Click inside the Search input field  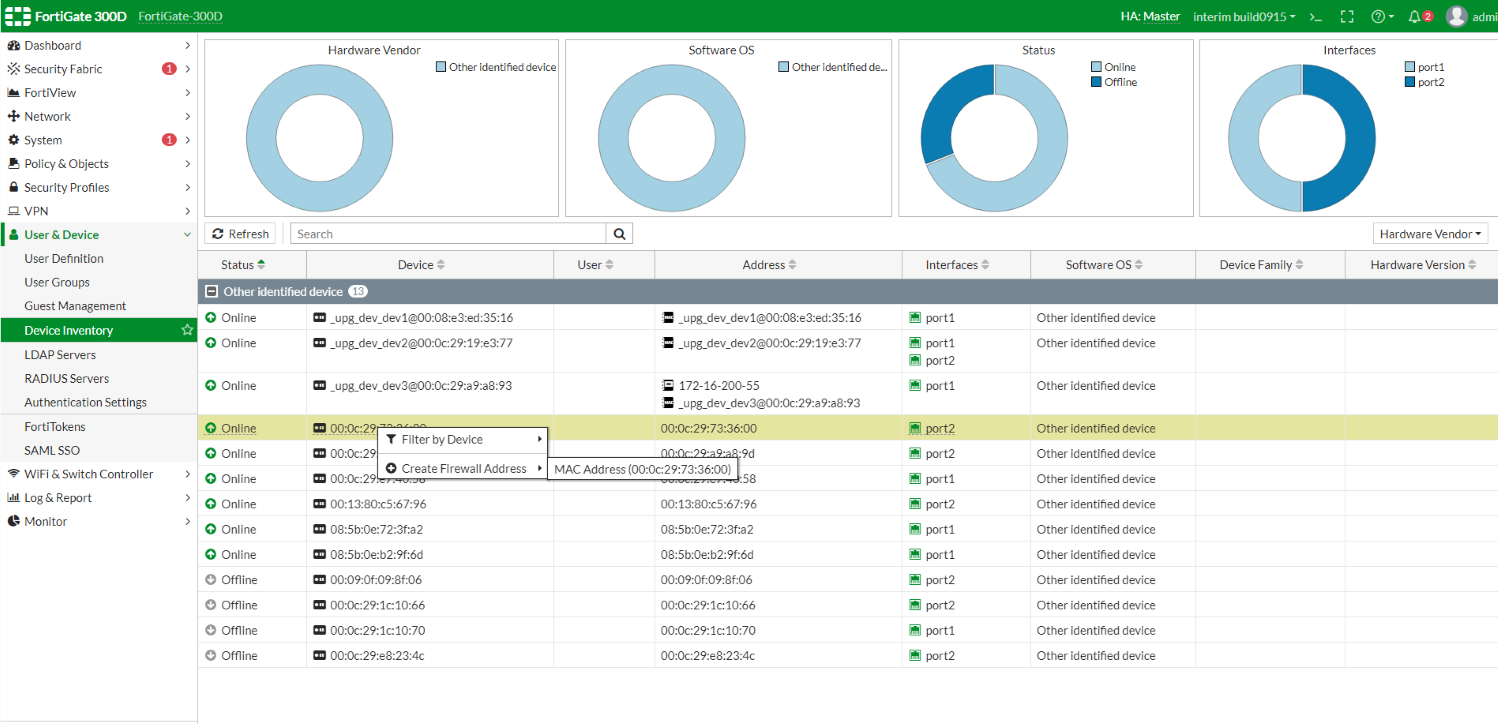[447, 234]
